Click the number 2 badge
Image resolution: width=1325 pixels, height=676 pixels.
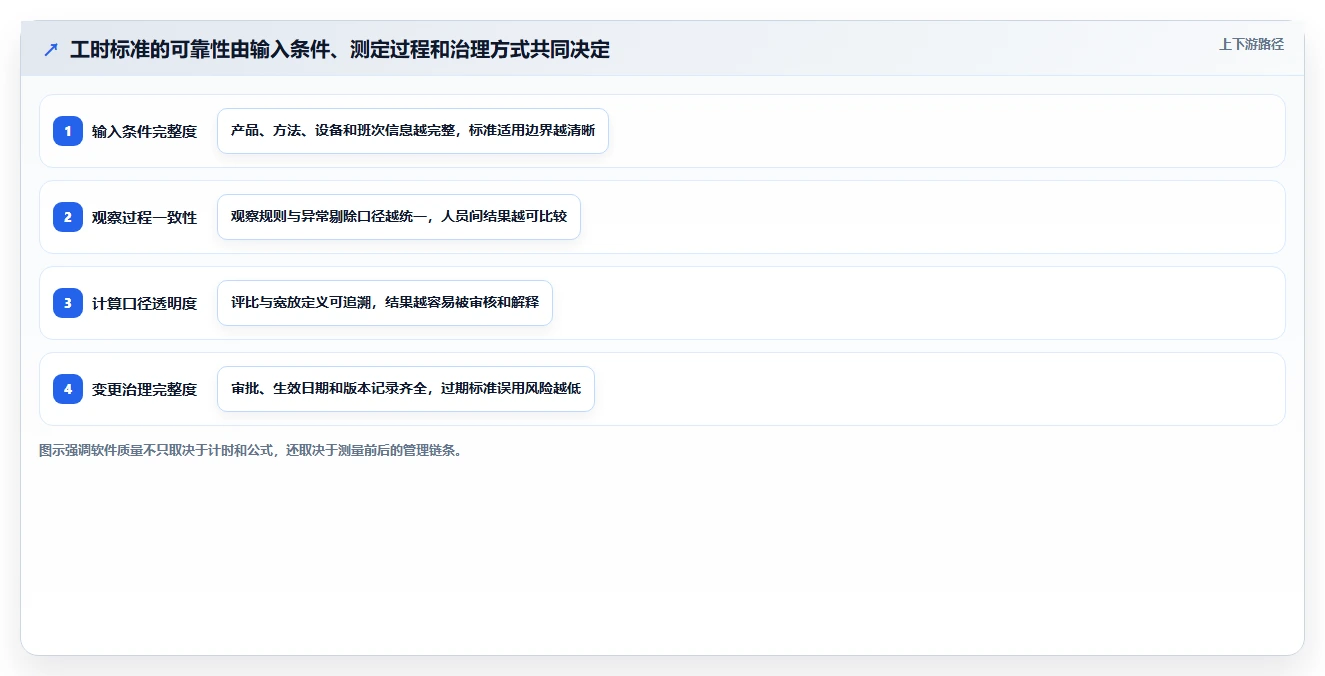point(68,216)
